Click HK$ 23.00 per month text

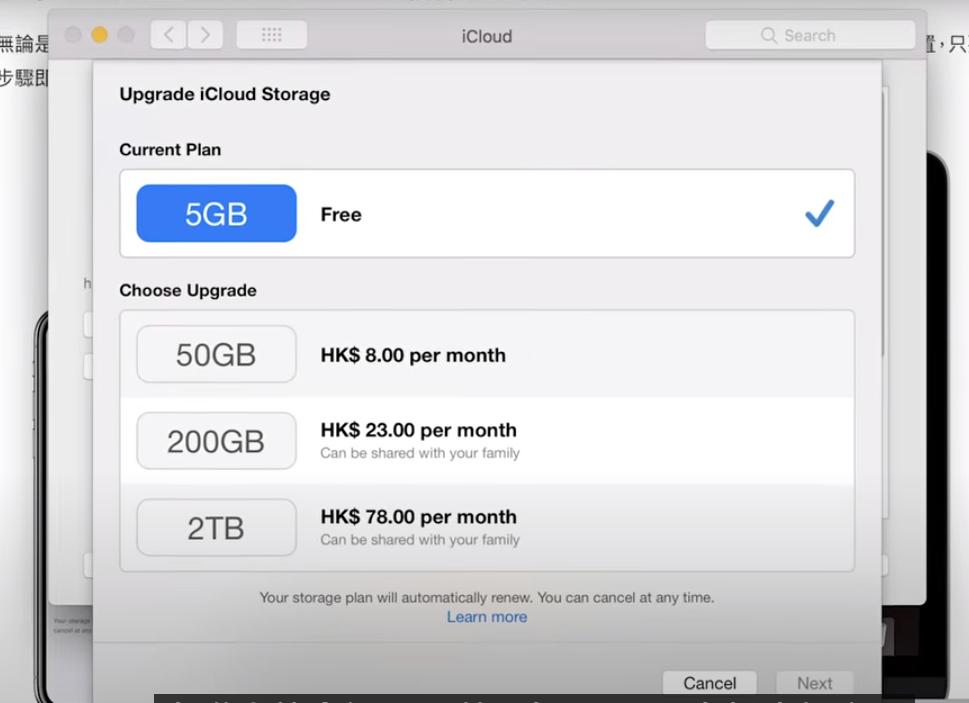tap(418, 430)
